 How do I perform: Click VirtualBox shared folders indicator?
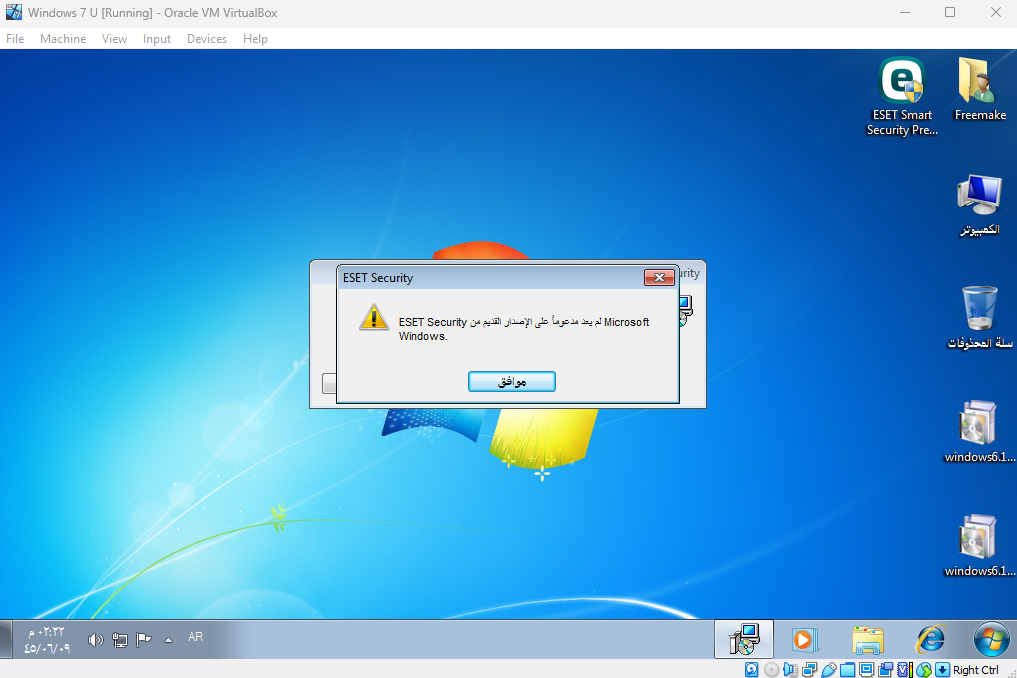848,670
